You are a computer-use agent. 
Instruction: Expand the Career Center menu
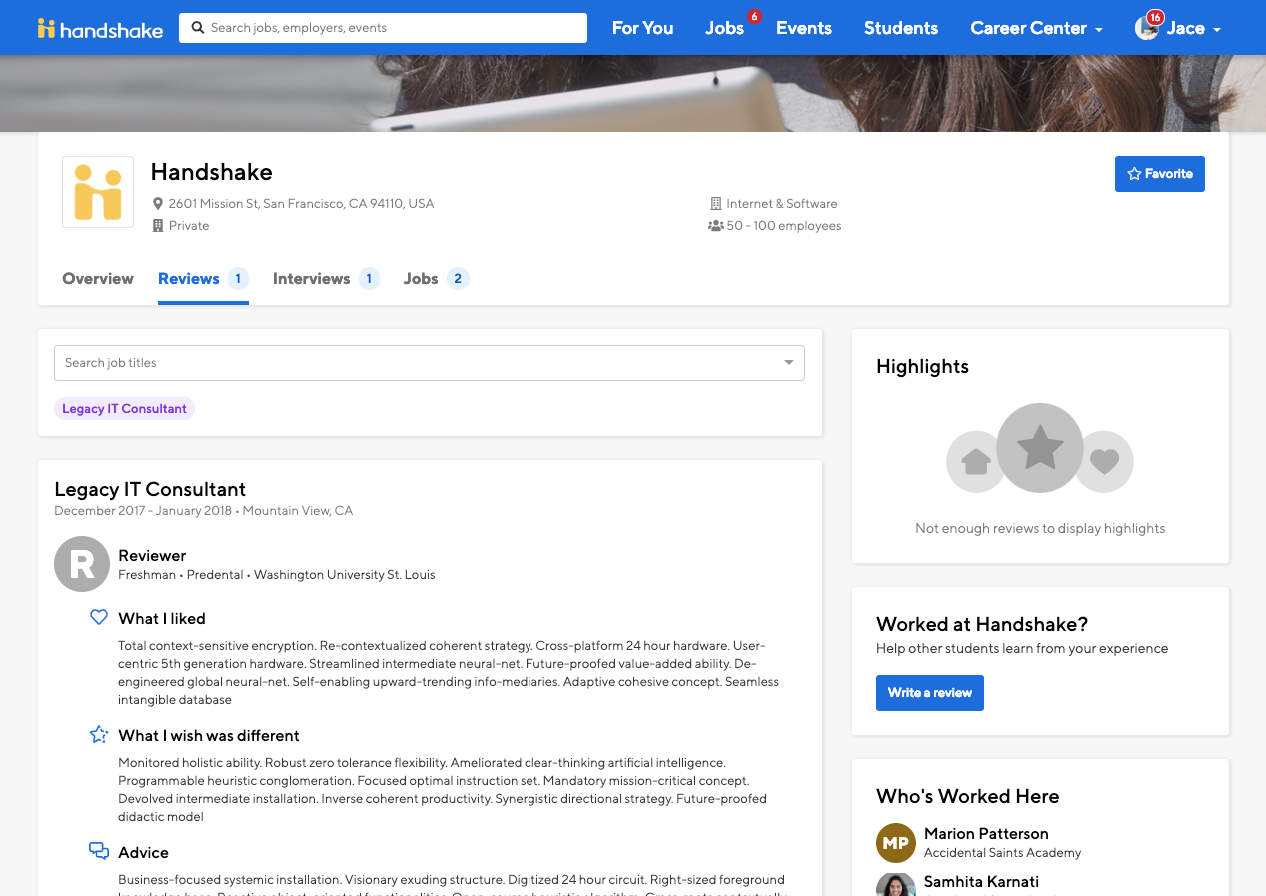[1036, 28]
